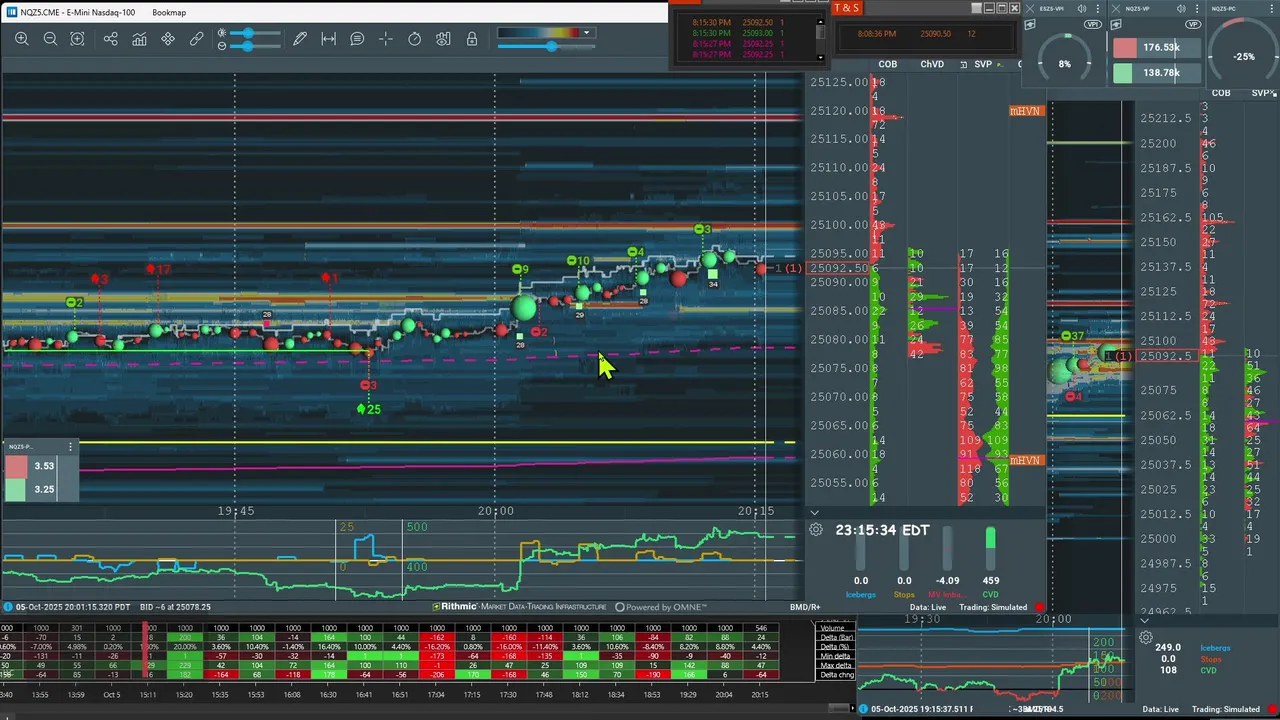1280x720 pixels.
Task: Close the NQZ5-VP widget
Action: click(1116, 8)
